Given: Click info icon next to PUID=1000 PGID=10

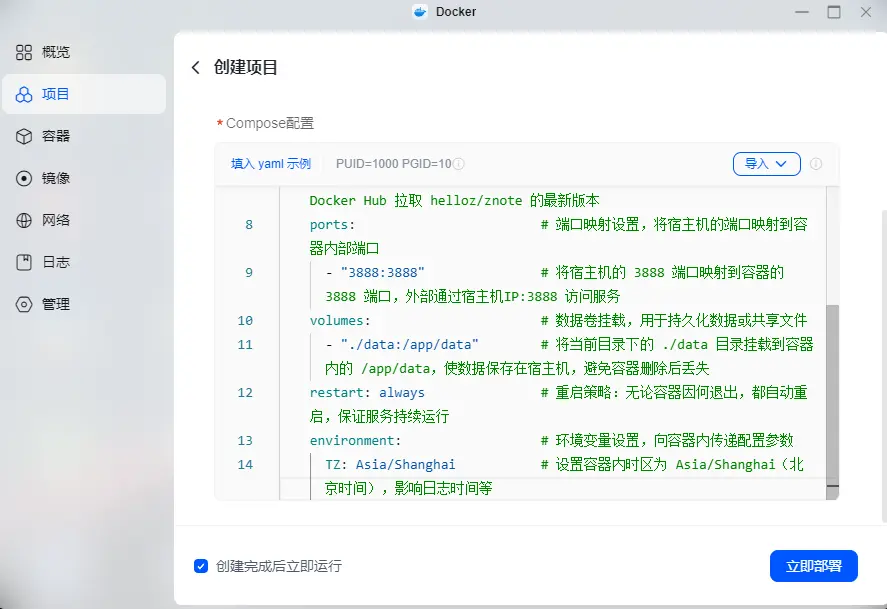Looking at the screenshot, I should pos(459,164).
